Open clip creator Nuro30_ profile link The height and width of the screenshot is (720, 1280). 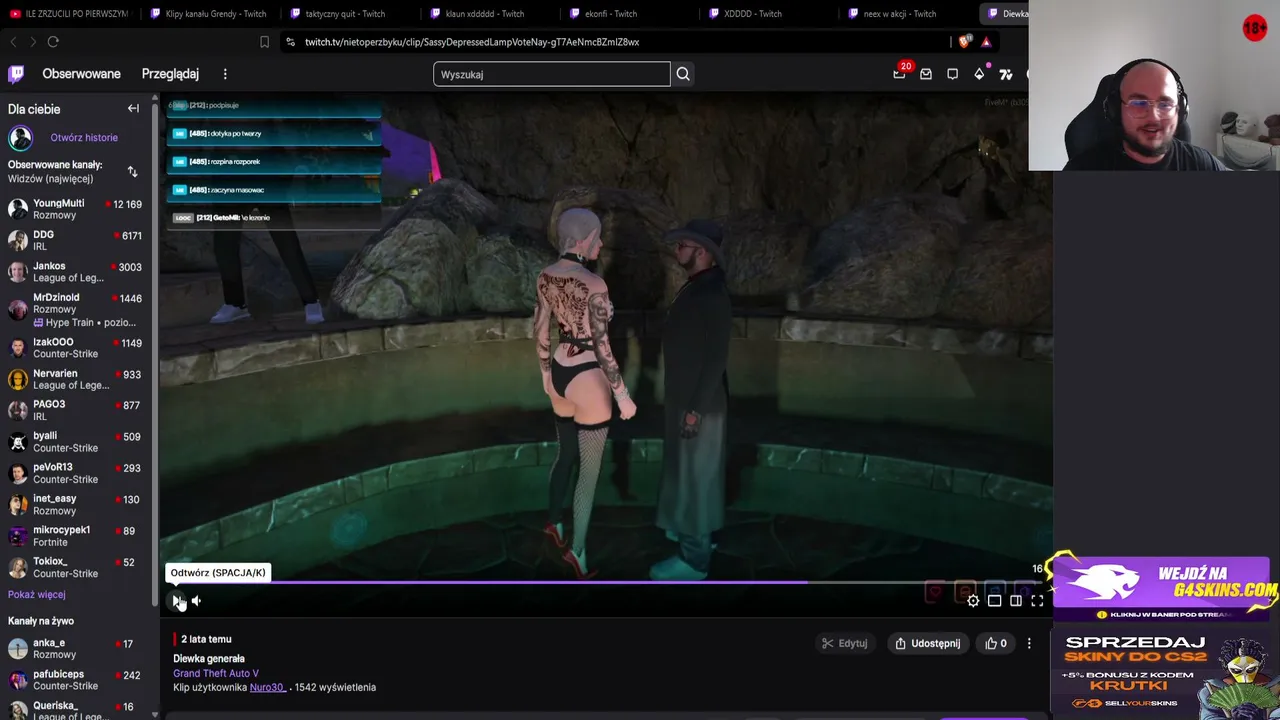click(x=267, y=687)
